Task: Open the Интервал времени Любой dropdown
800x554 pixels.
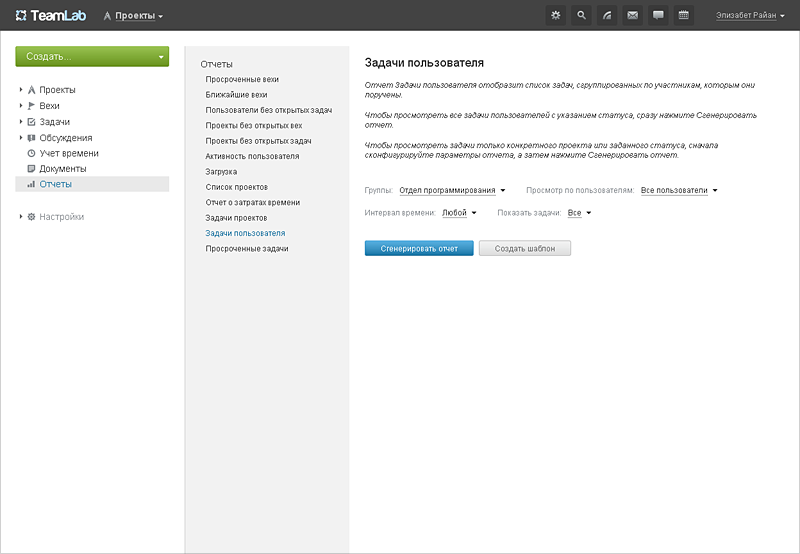Action: tap(459, 213)
